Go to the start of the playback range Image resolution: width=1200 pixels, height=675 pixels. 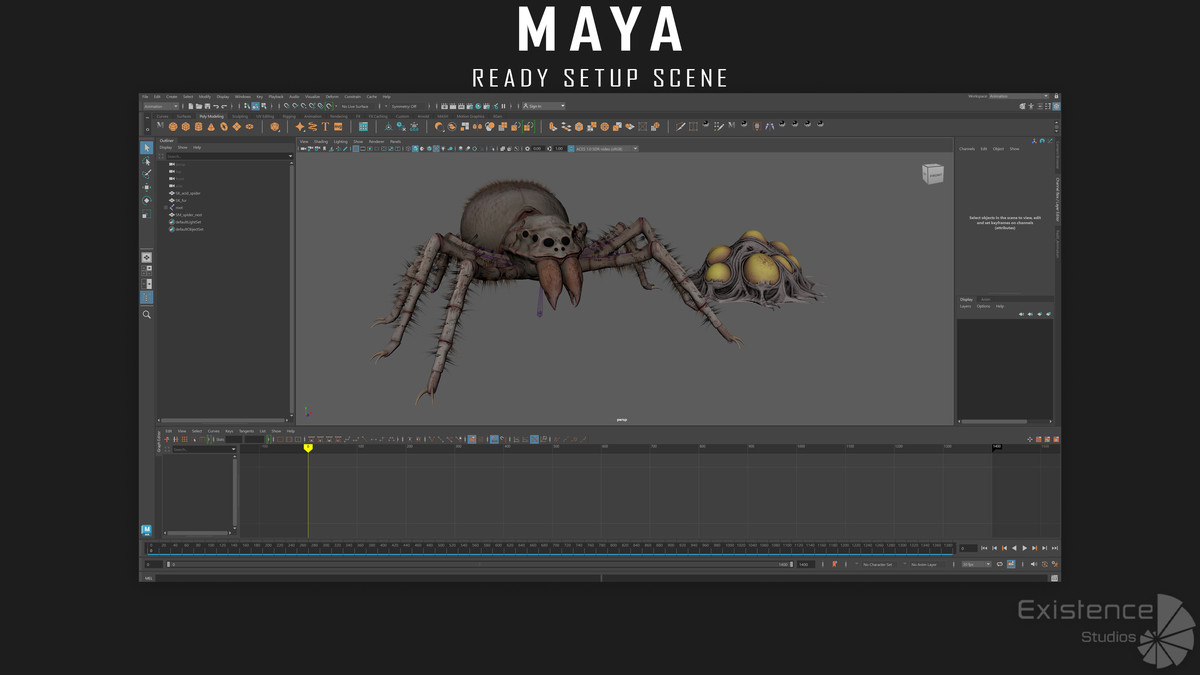click(984, 548)
